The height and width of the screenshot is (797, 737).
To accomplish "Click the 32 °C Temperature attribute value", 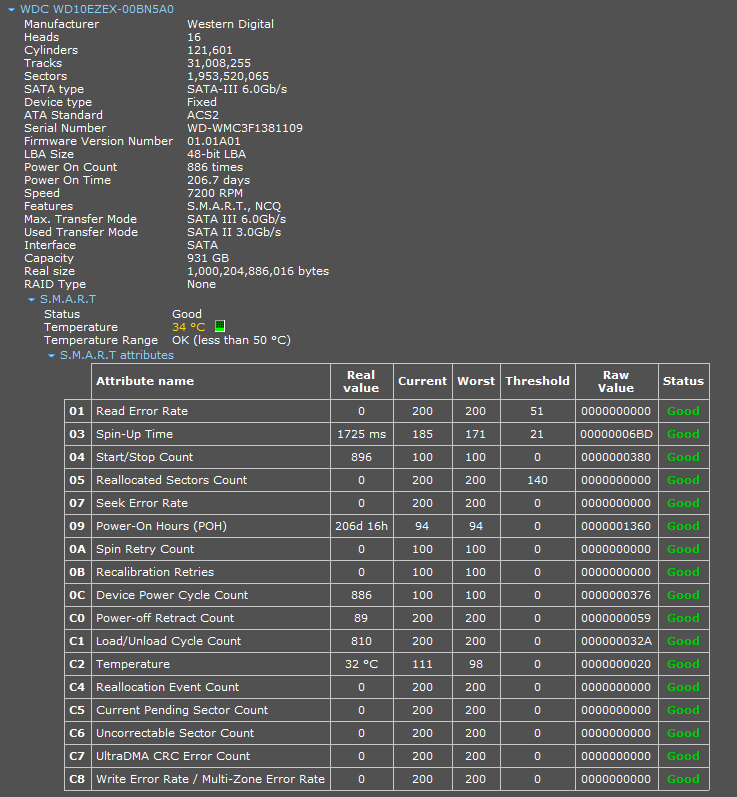I will pyautogui.click(x=361, y=664).
